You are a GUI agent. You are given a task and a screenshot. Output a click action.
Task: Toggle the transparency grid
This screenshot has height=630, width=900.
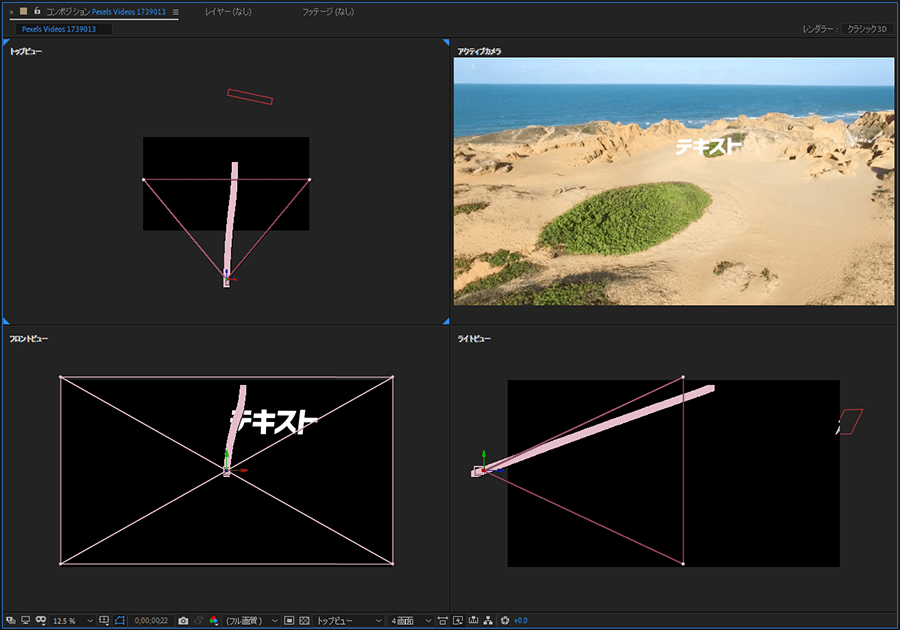point(305,621)
